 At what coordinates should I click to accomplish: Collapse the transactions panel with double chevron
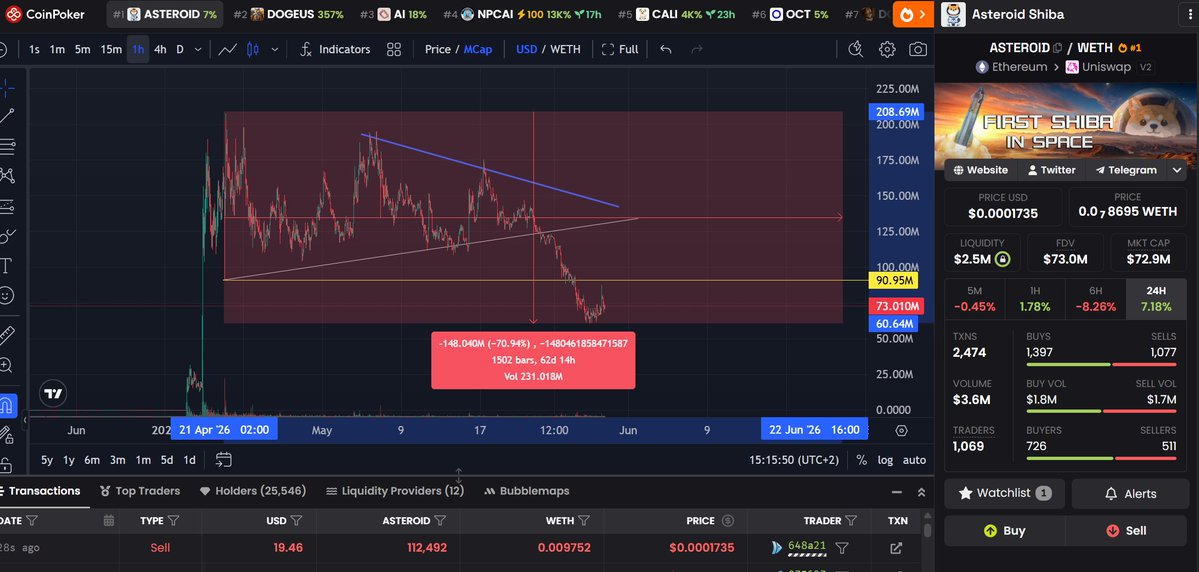click(921, 492)
